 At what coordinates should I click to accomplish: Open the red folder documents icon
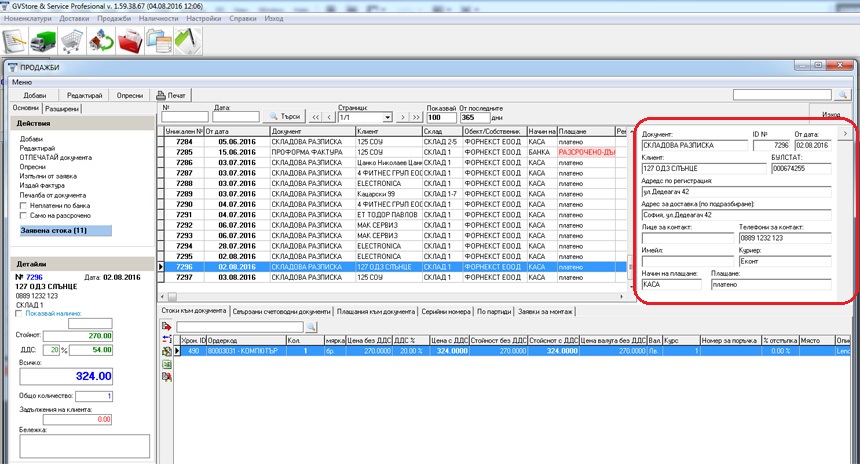pyautogui.click(x=130, y=41)
